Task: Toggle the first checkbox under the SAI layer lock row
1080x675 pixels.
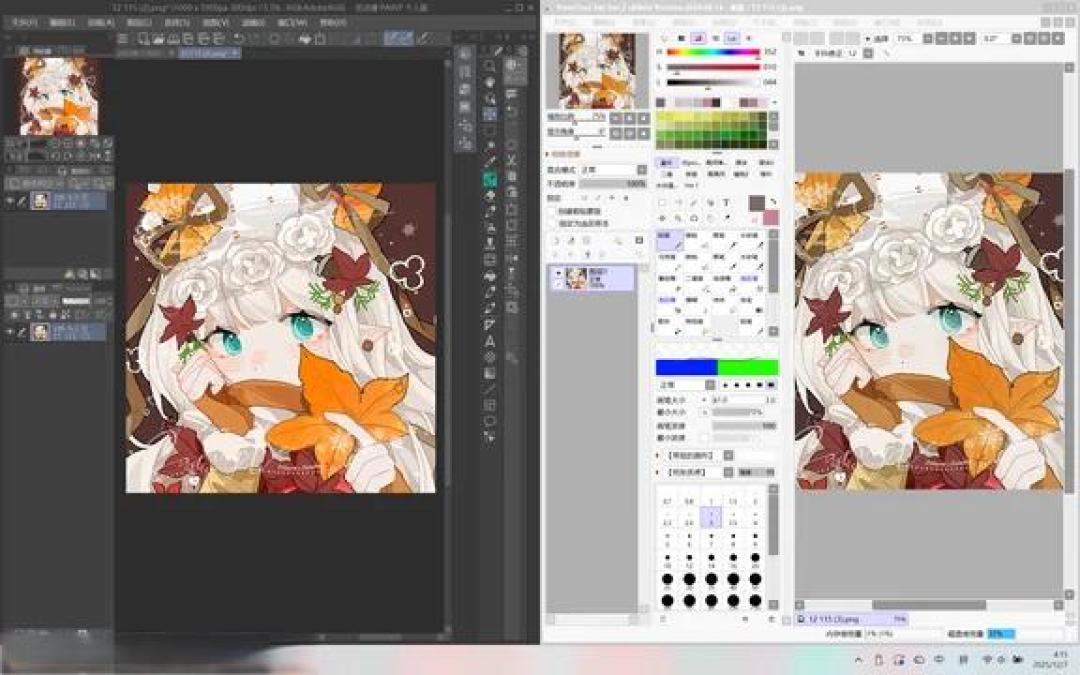Action: pos(553,211)
